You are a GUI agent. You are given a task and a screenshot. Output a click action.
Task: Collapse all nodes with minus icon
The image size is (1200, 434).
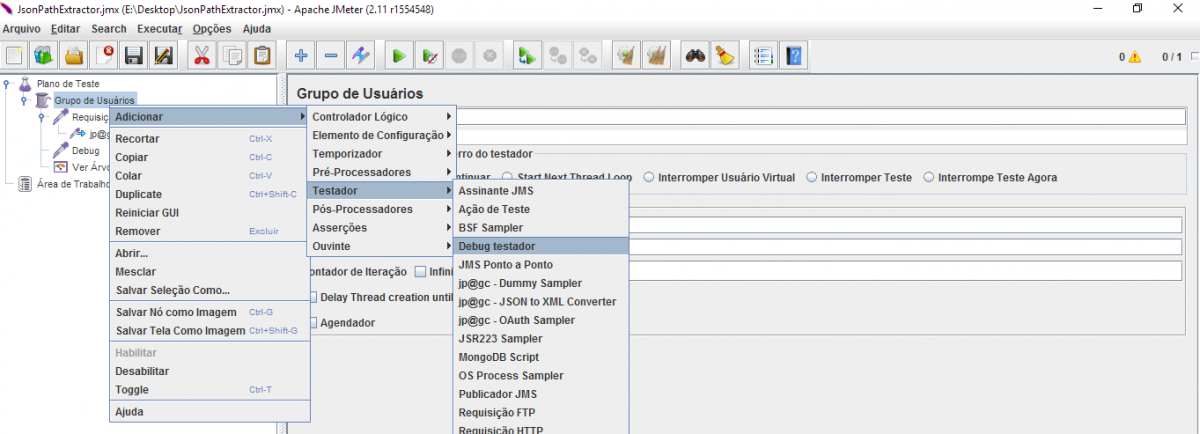click(x=331, y=56)
